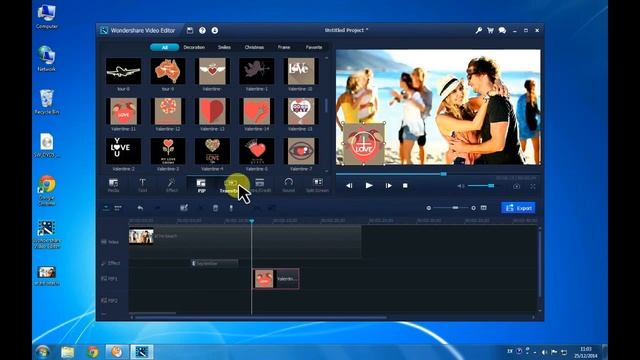Open the edit clip tool icon
This screenshot has width=640, height=360.
pos(184,208)
